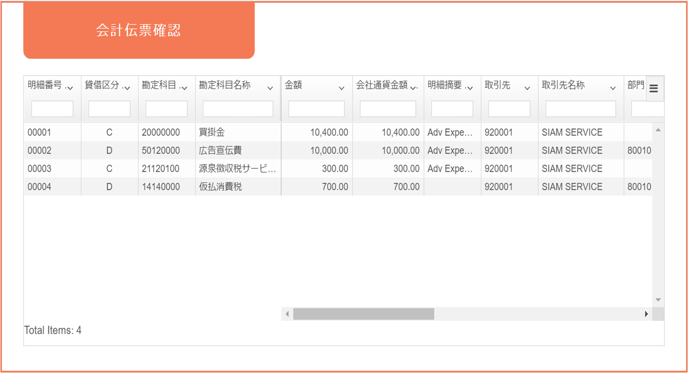Viewport: 688px width, 373px height.
Task: Select row cell 00002
Action: [x=39, y=151]
